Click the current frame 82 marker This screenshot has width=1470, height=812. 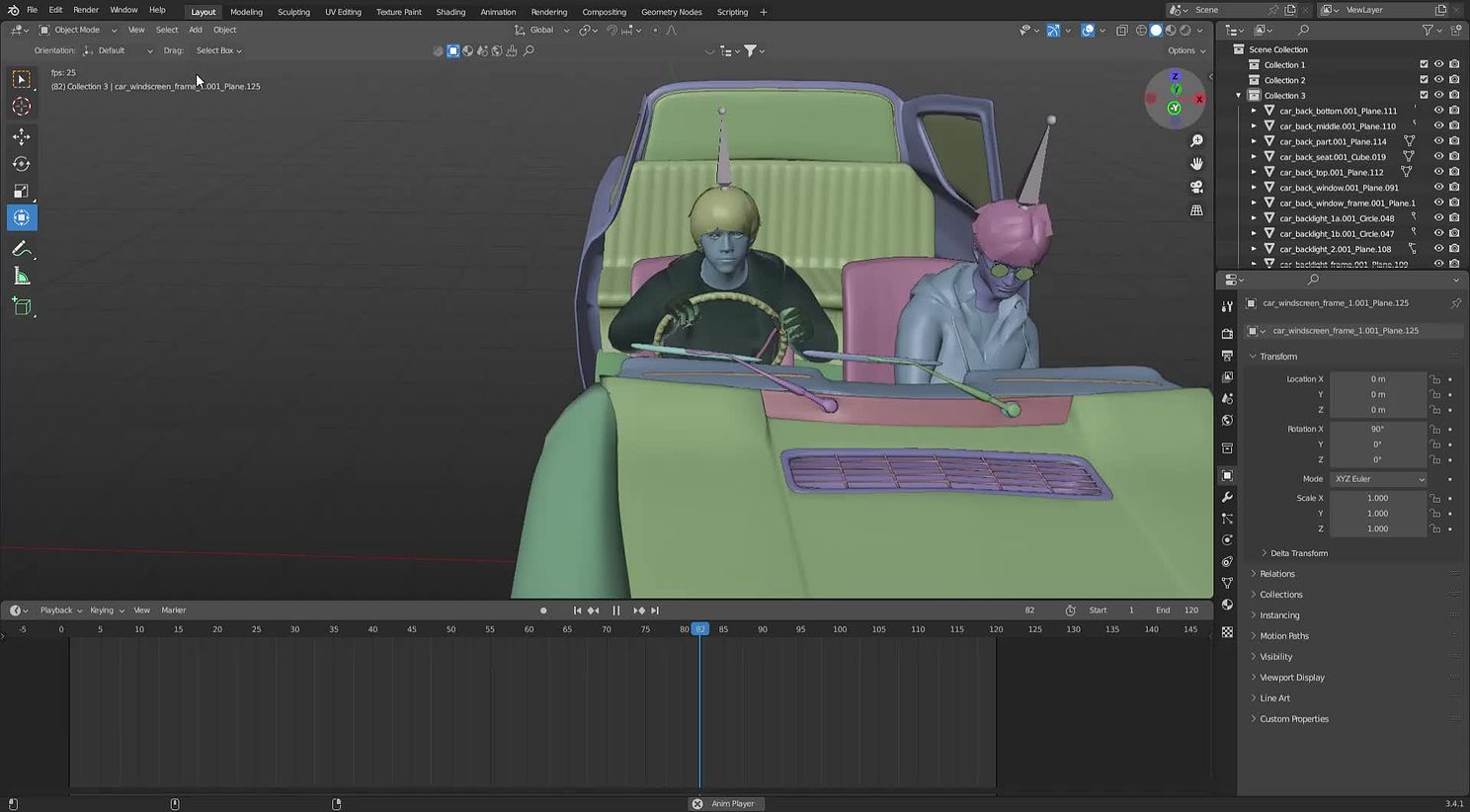click(x=699, y=629)
